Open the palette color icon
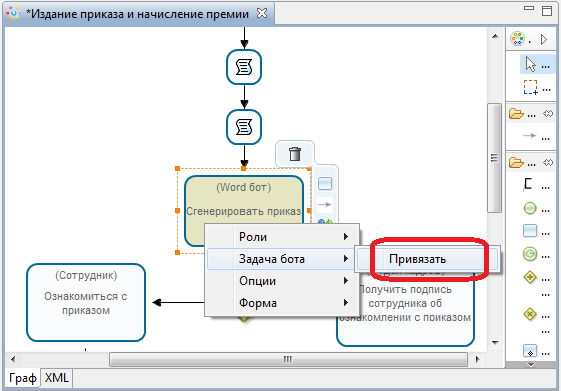The image size is (561, 391). tap(517, 39)
